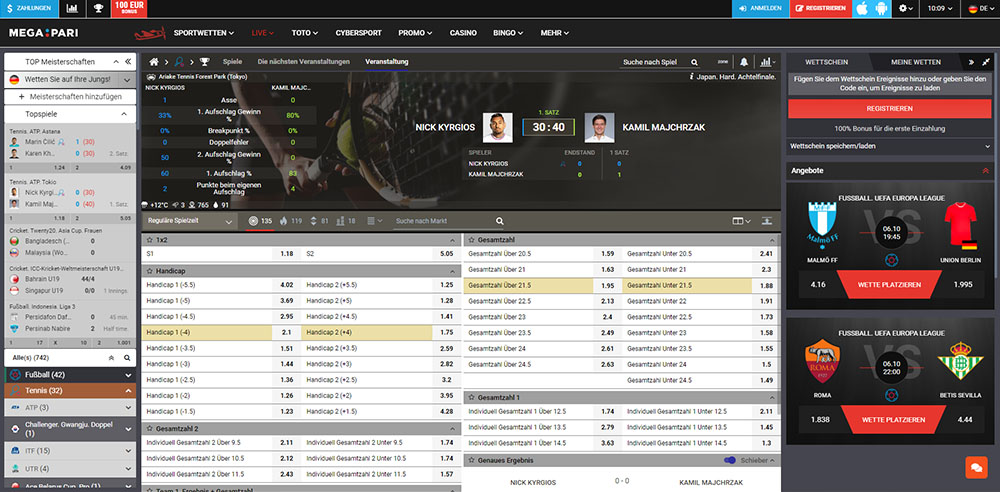
Task: Switch to Die nächsten Veranstaltungen tab
Action: click(x=304, y=62)
